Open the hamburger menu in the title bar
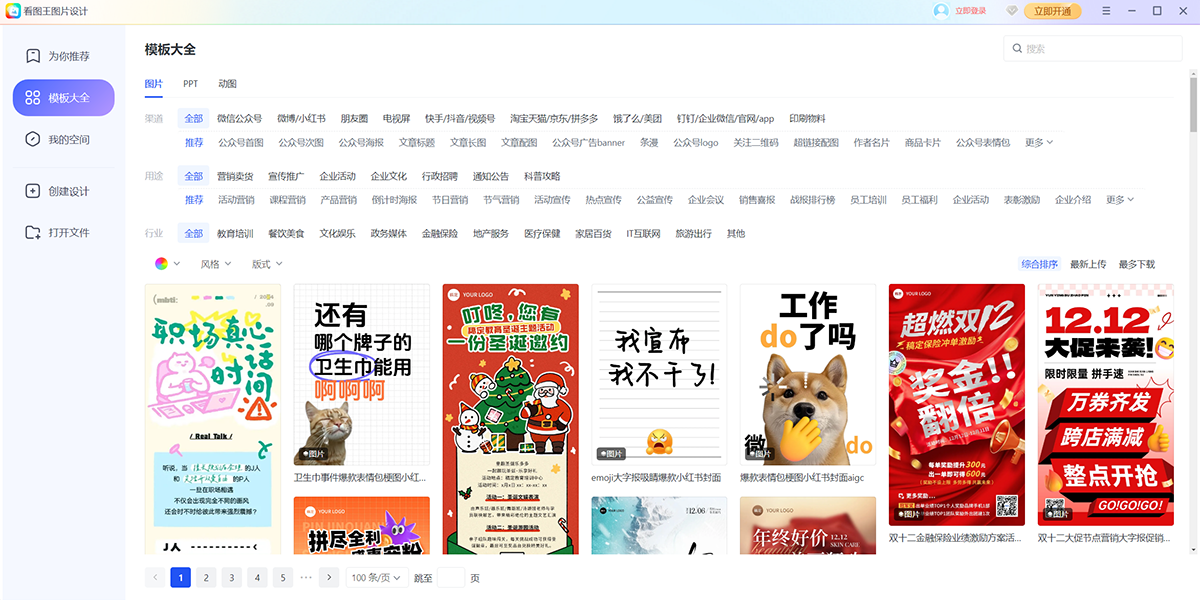The width and height of the screenshot is (1200, 600). (x=1105, y=11)
